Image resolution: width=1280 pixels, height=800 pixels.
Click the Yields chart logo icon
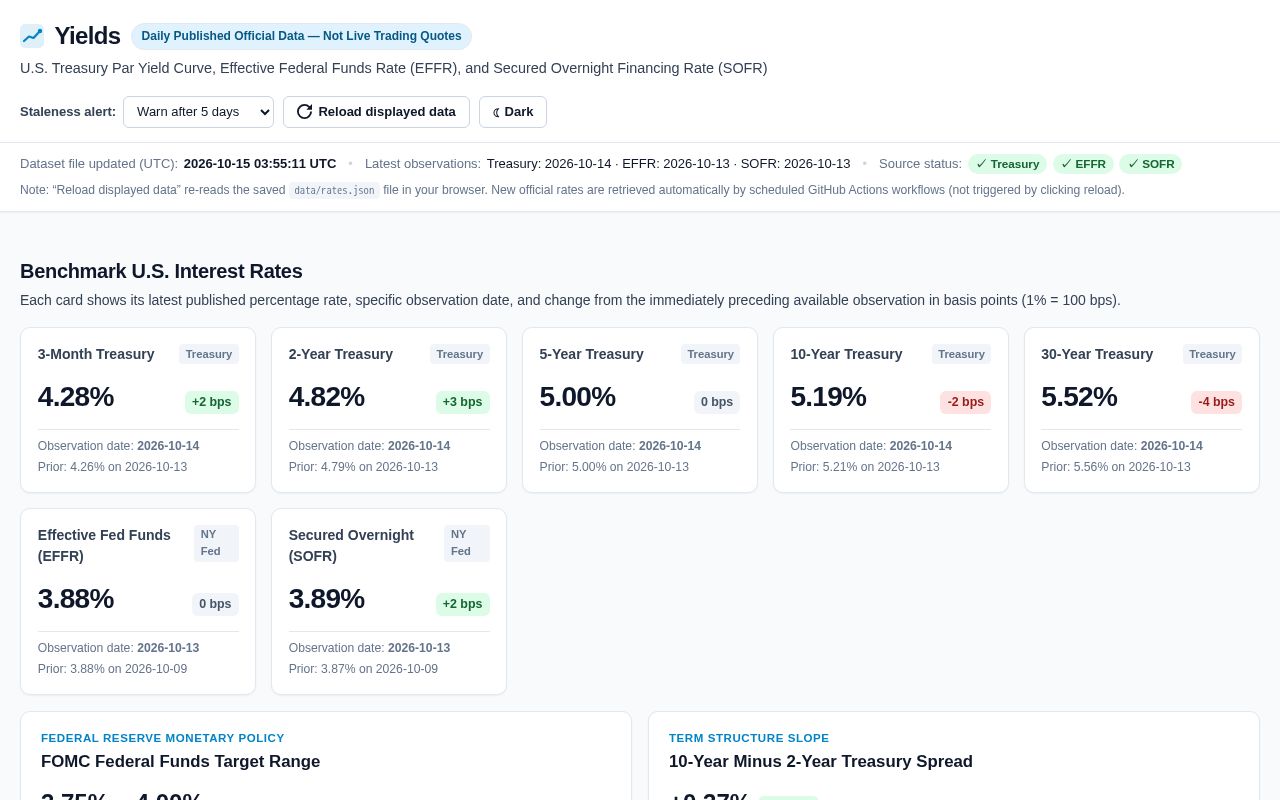[x=32, y=36]
